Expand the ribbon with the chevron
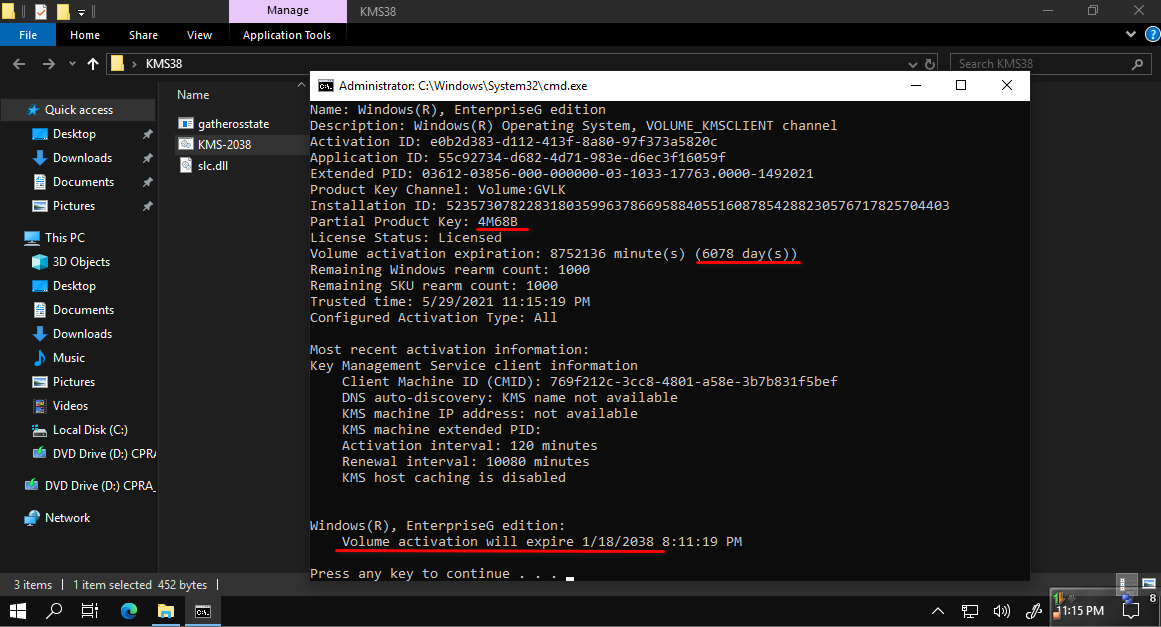Screen dimensions: 1161x627 coord(1131,34)
